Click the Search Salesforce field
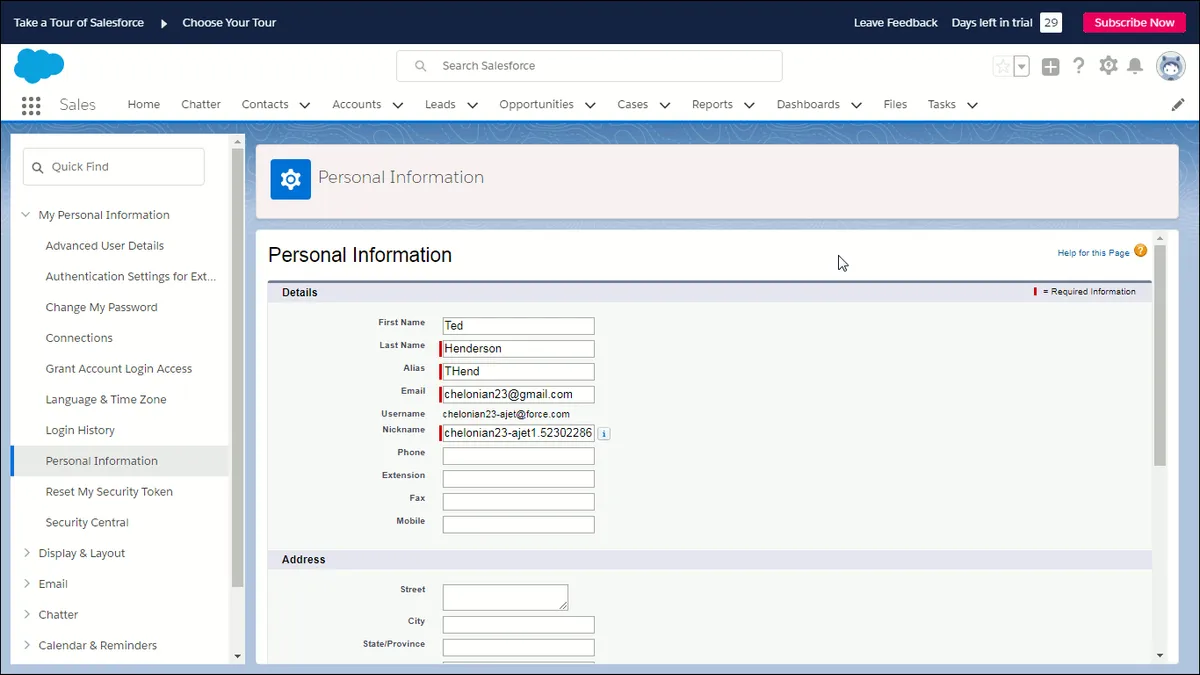This screenshot has height=675, width=1200. pyautogui.click(x=589, y=66)
